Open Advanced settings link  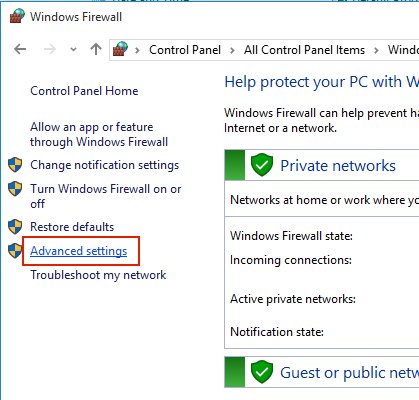tap(79, 251)
